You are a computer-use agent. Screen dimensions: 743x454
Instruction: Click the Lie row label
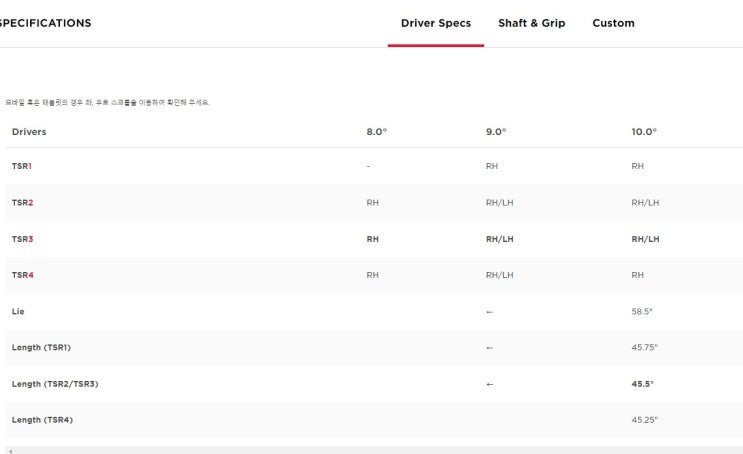18,311
